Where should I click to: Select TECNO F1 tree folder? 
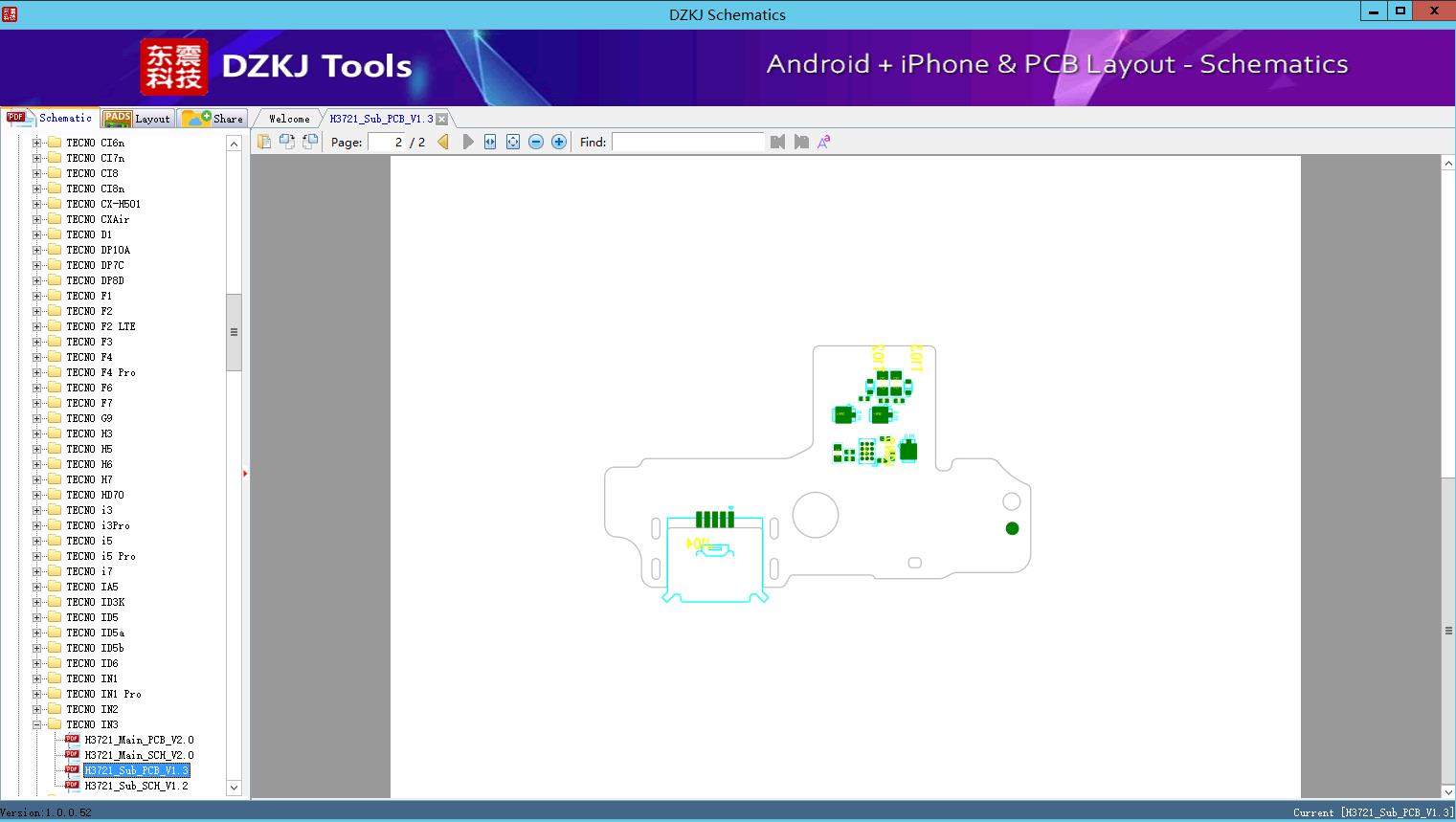click(89, 296)
